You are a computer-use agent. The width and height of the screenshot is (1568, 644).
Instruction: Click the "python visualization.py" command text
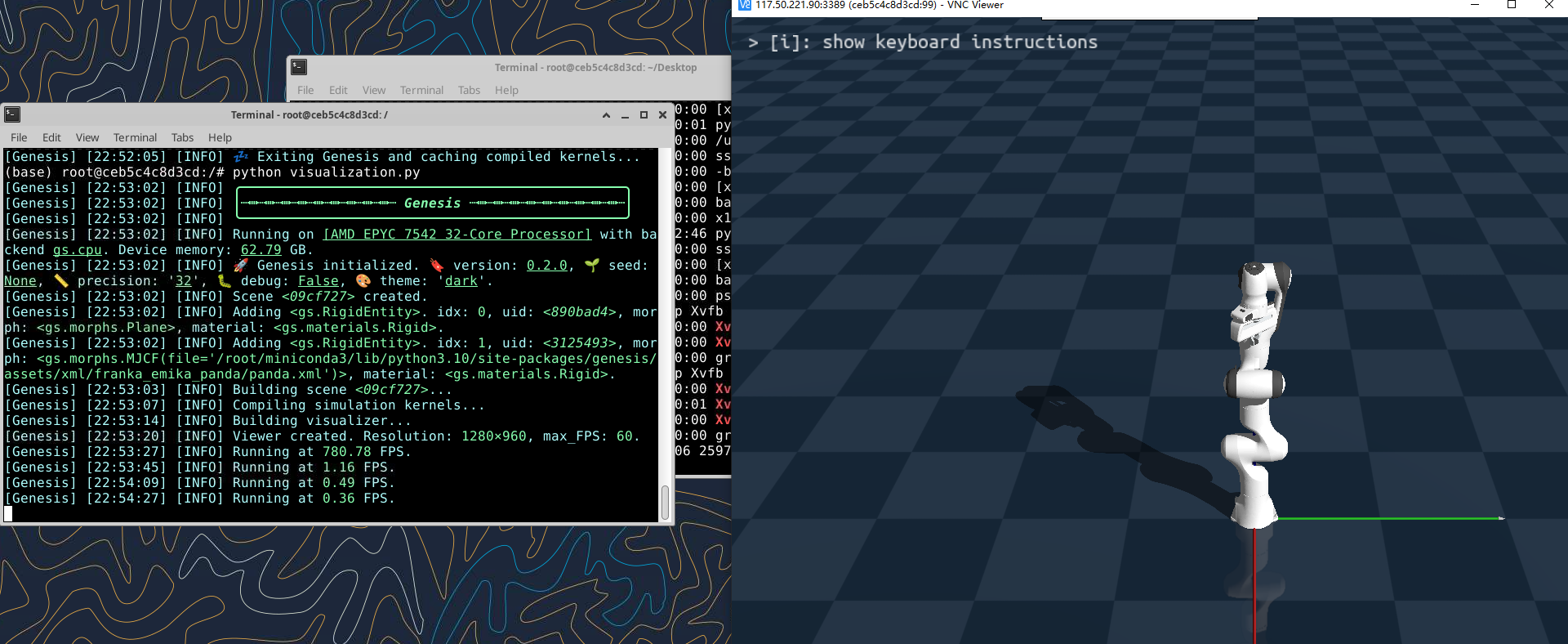327,172
